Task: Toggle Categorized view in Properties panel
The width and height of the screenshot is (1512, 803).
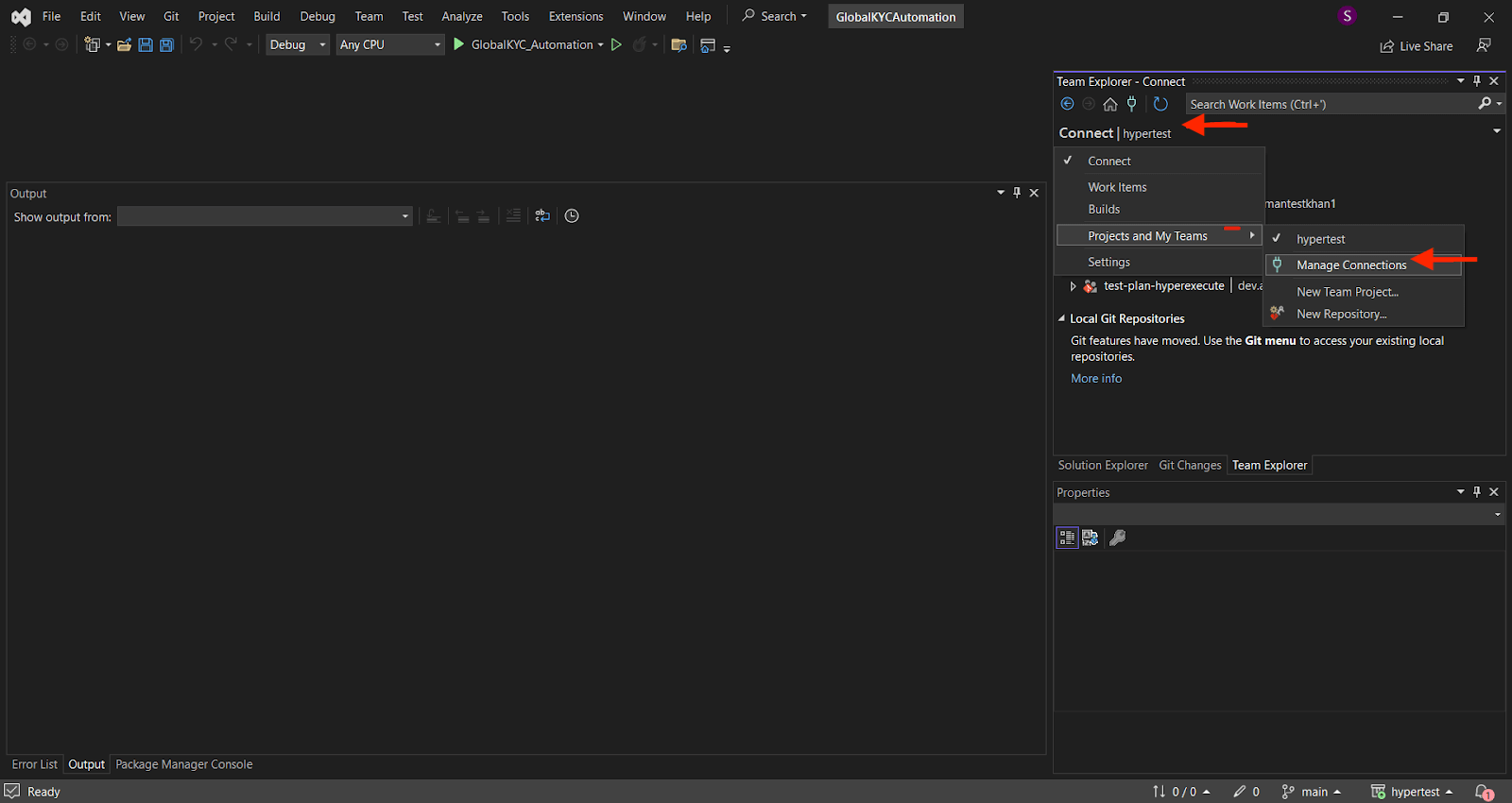Action: (1067, 538)
